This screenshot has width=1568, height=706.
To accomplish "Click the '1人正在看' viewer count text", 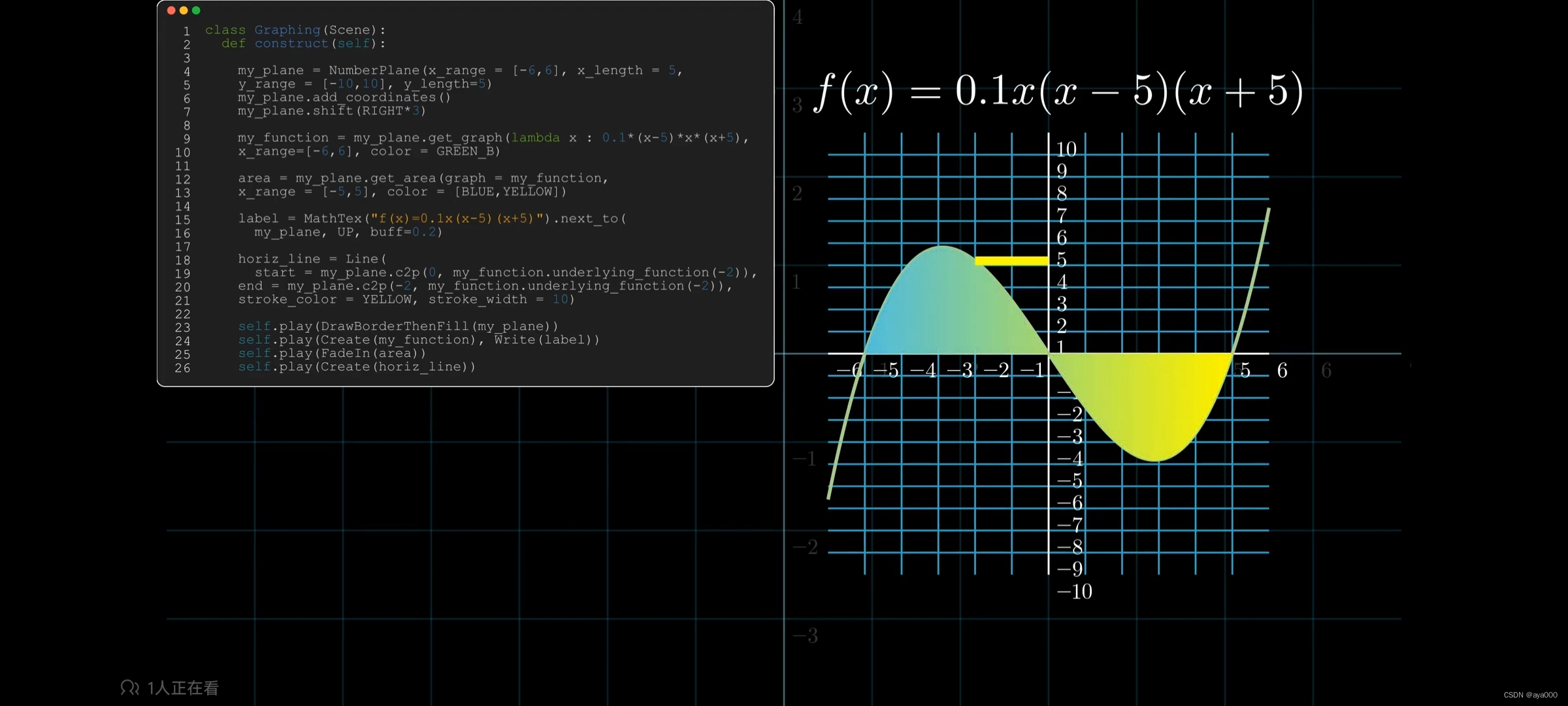I will coord(183,688).
